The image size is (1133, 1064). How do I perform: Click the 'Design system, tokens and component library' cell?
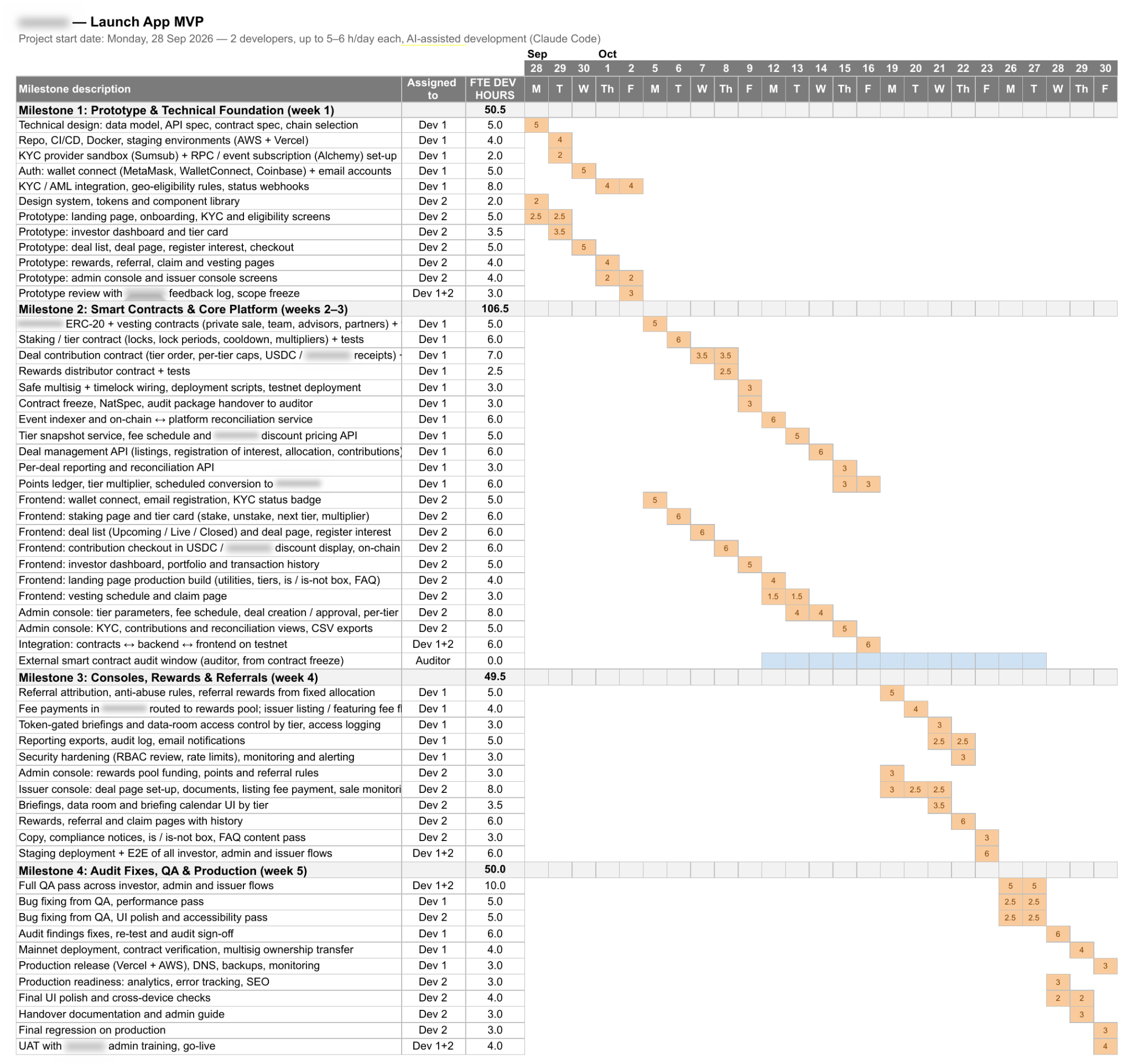point(209,201)
